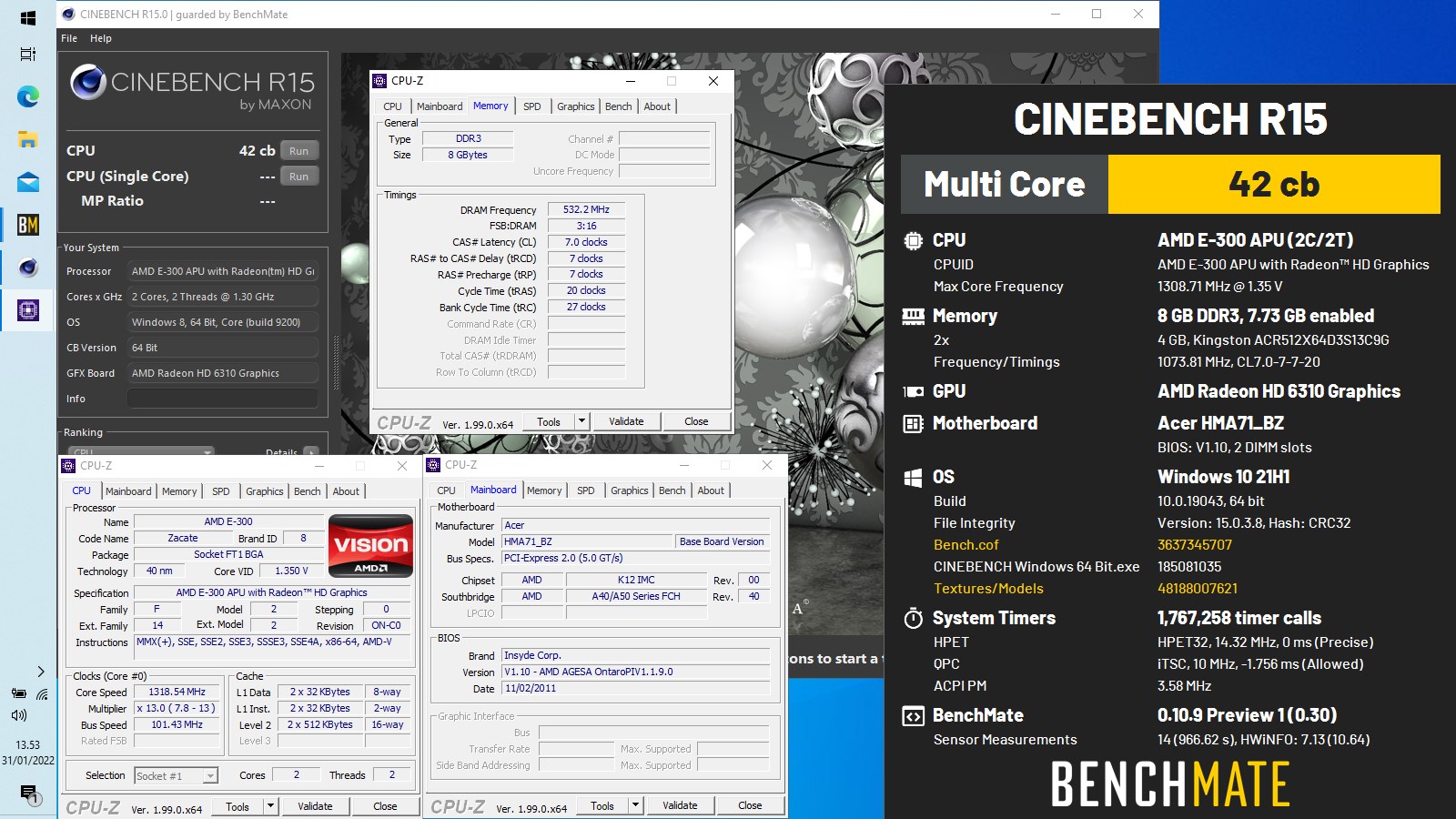Click the BenchMate code-window icon
The height and width of the screenshot is (819, 1456).
pos(913,715)
